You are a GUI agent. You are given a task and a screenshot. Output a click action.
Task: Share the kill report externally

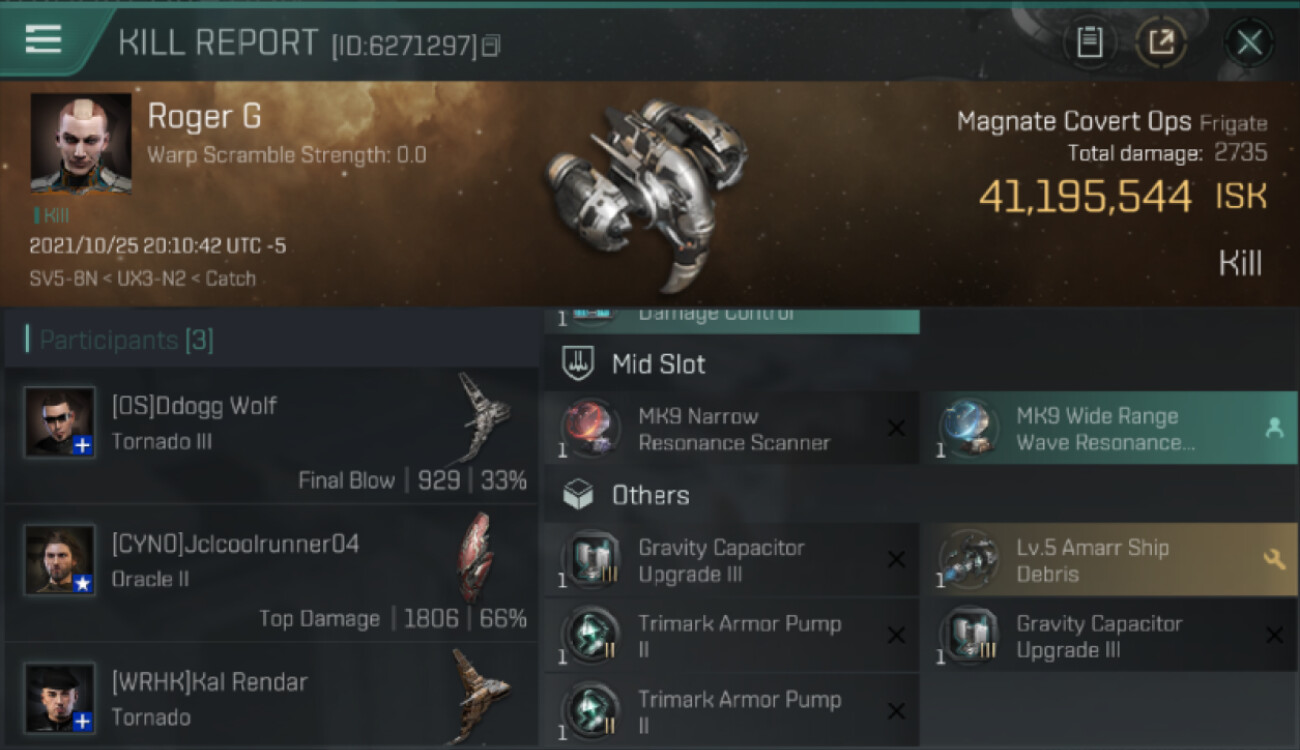click(x=1161, y=42)
